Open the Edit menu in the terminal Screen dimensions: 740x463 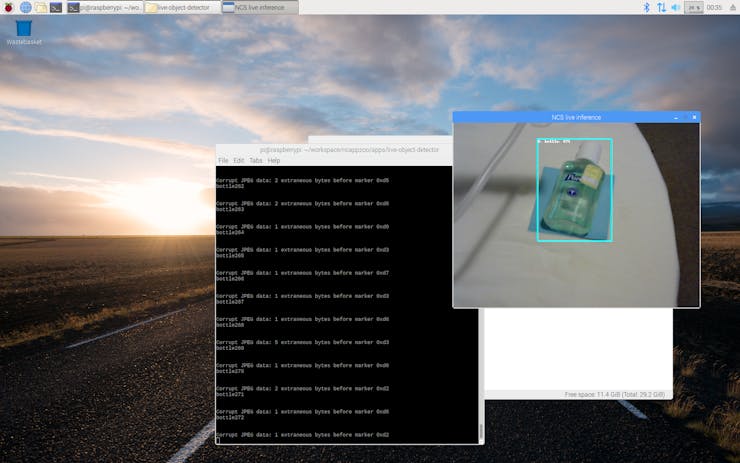[239, 160]
